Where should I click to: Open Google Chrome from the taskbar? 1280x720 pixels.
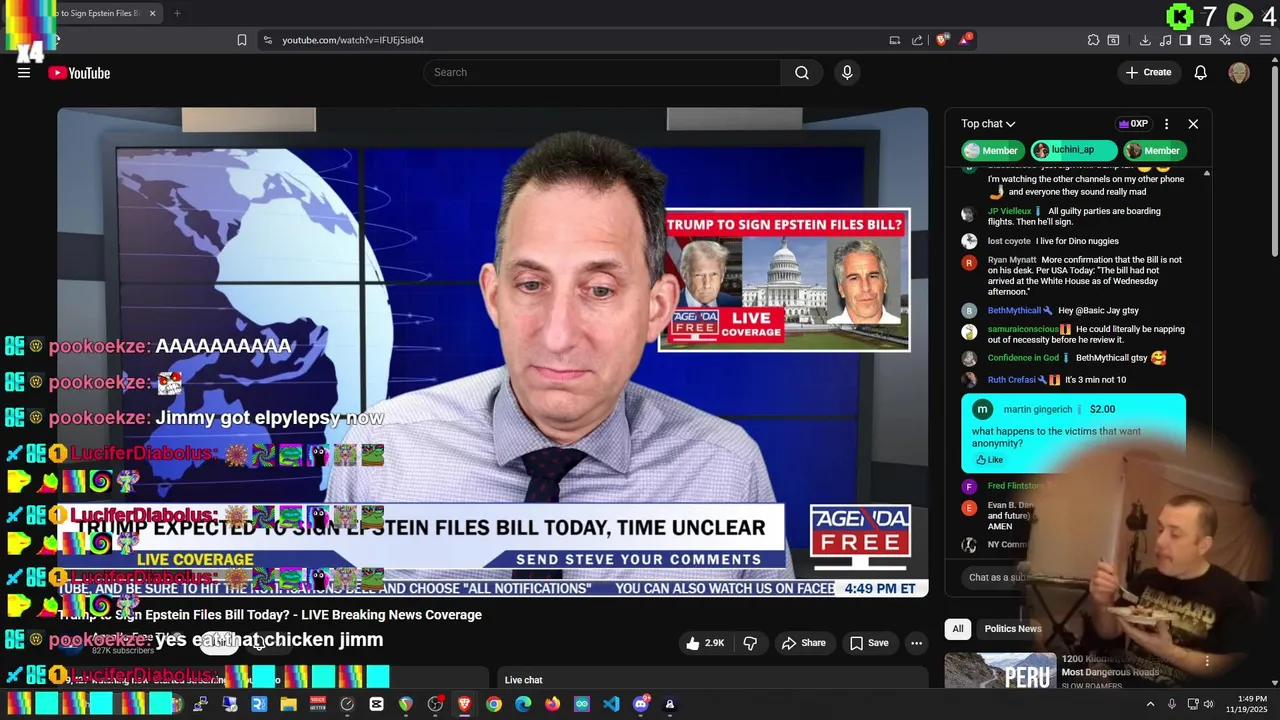coord(494,704)
